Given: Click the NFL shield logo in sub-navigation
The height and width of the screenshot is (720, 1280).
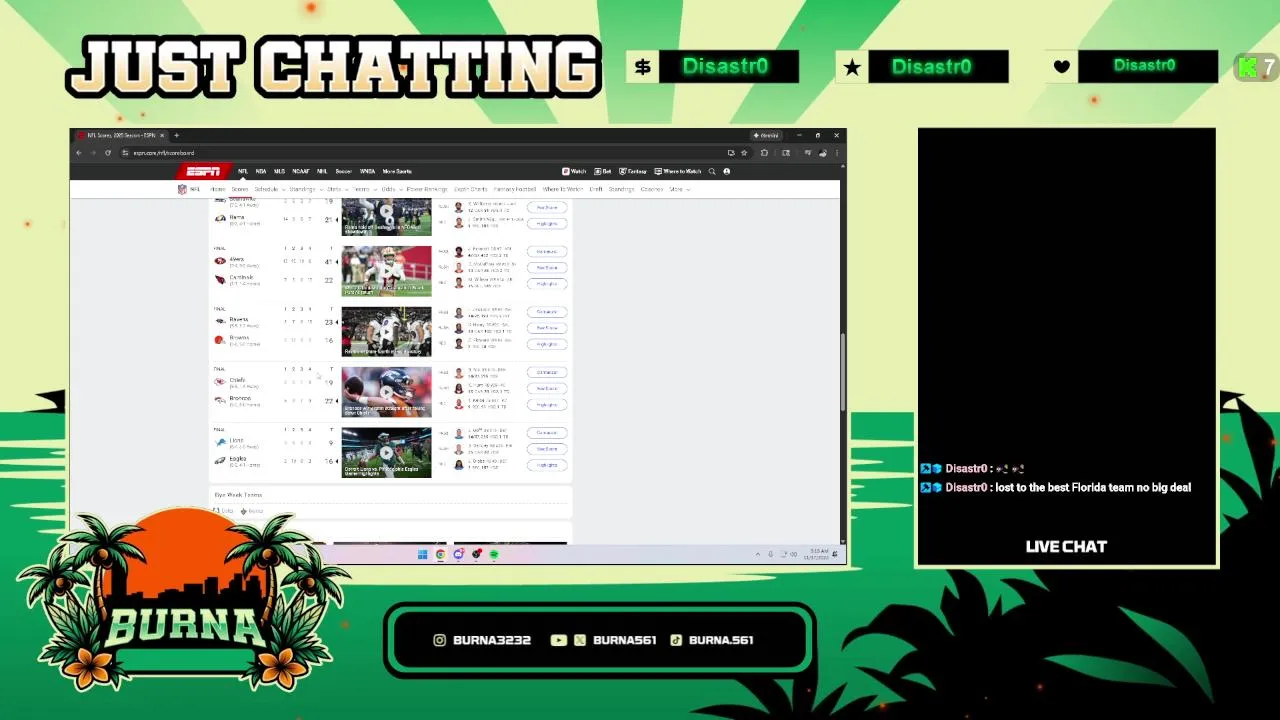Looking at the screenshot, I should 182,189.
